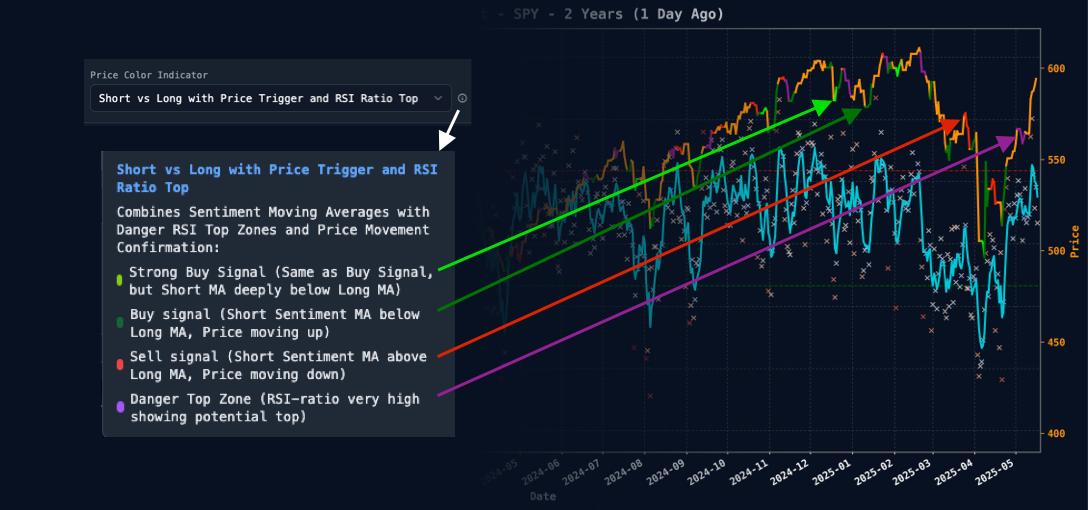Click the 550 price axis tick
This screenshot has width=1088, height=510.
[x=1057, y=160]
